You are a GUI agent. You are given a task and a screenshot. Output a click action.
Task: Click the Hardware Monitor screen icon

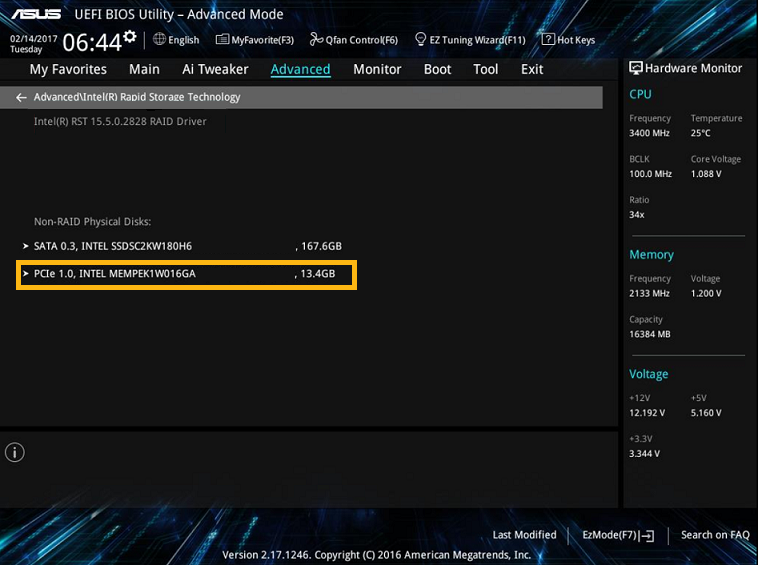click(x=636, y=68)
